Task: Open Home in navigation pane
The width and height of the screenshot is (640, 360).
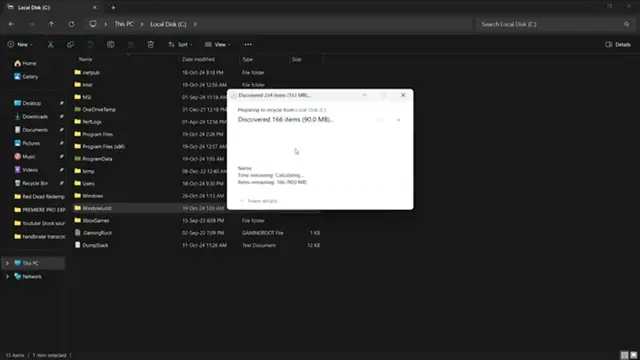Action: pos(25,63)
